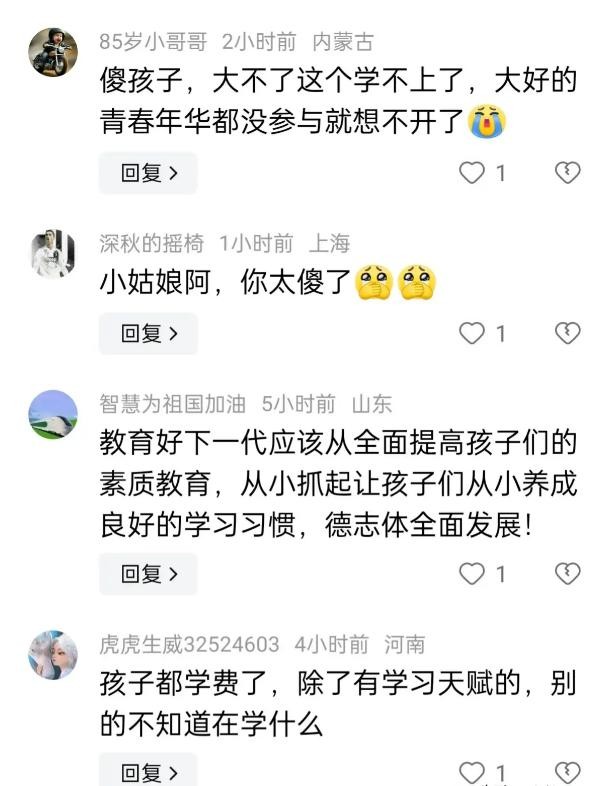Open username 深秋的摇椅
The height and width of the screenshot is (786, 596).
coord(151,244)
